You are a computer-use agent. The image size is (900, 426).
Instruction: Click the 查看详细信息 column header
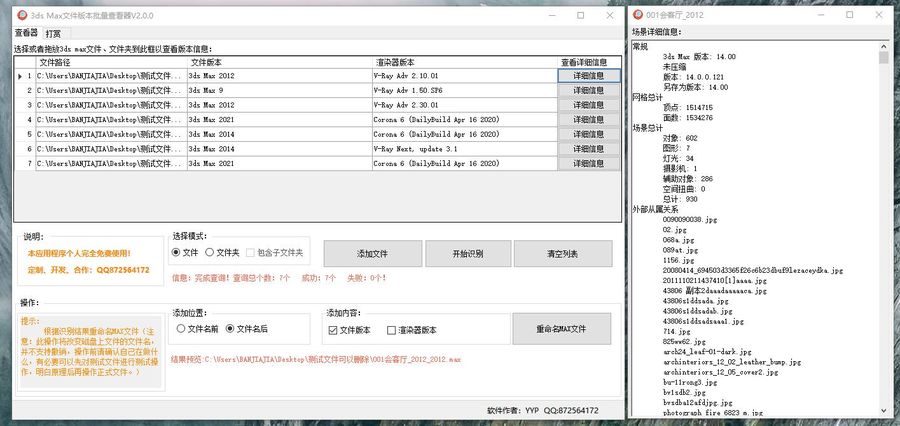(x=588, y=62)
